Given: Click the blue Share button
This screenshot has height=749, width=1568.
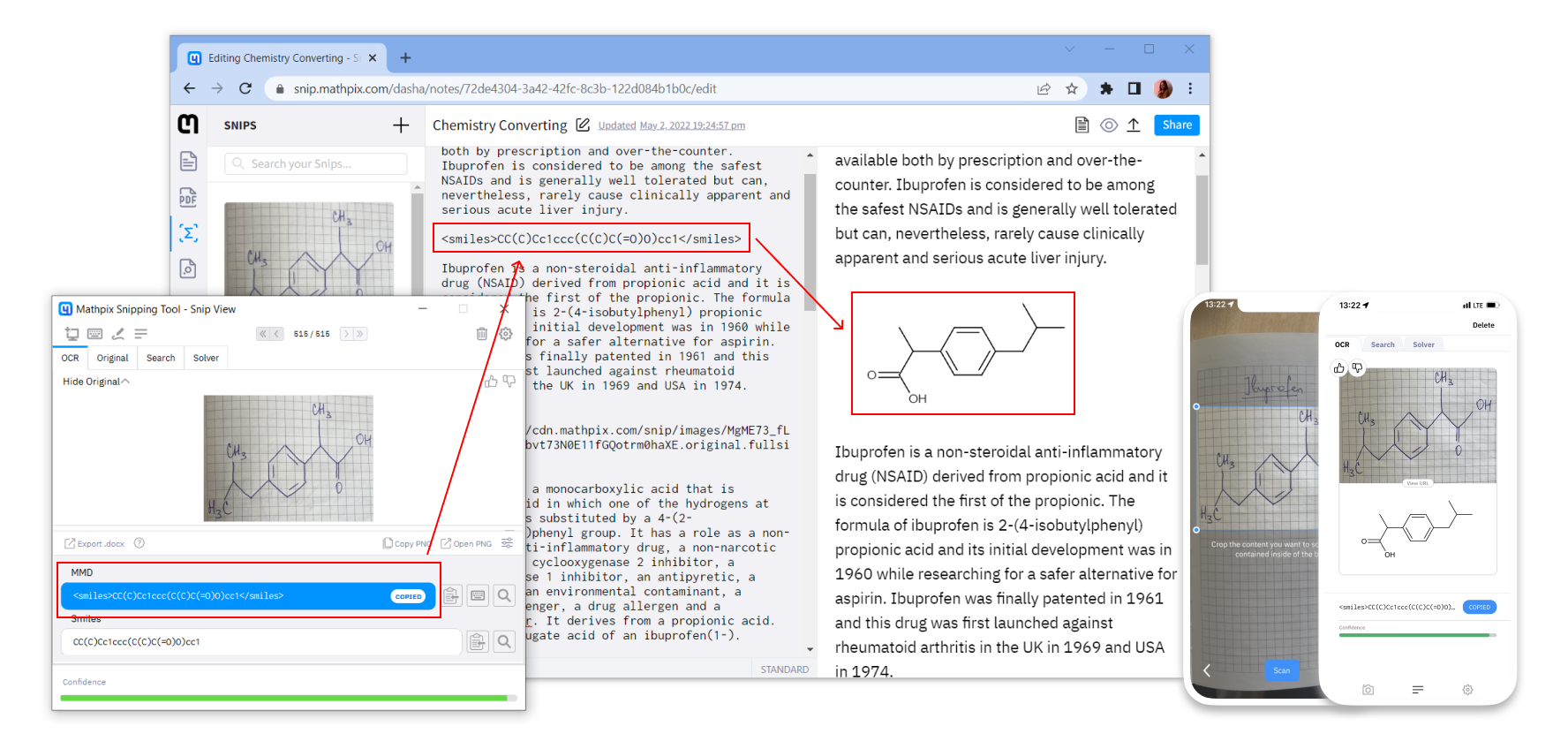Looking at the screenshot, I should (x=1177, y=125).
